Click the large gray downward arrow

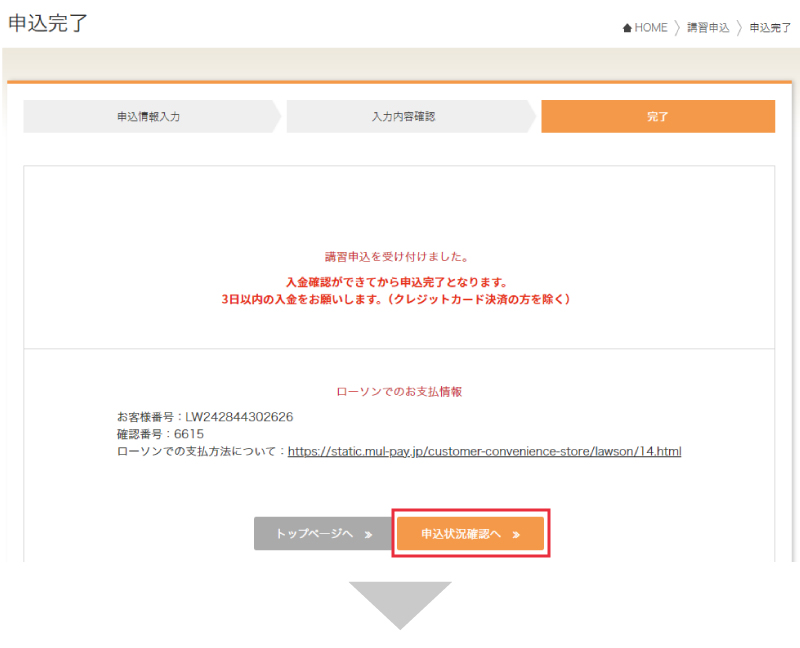(x=399, y=604)
